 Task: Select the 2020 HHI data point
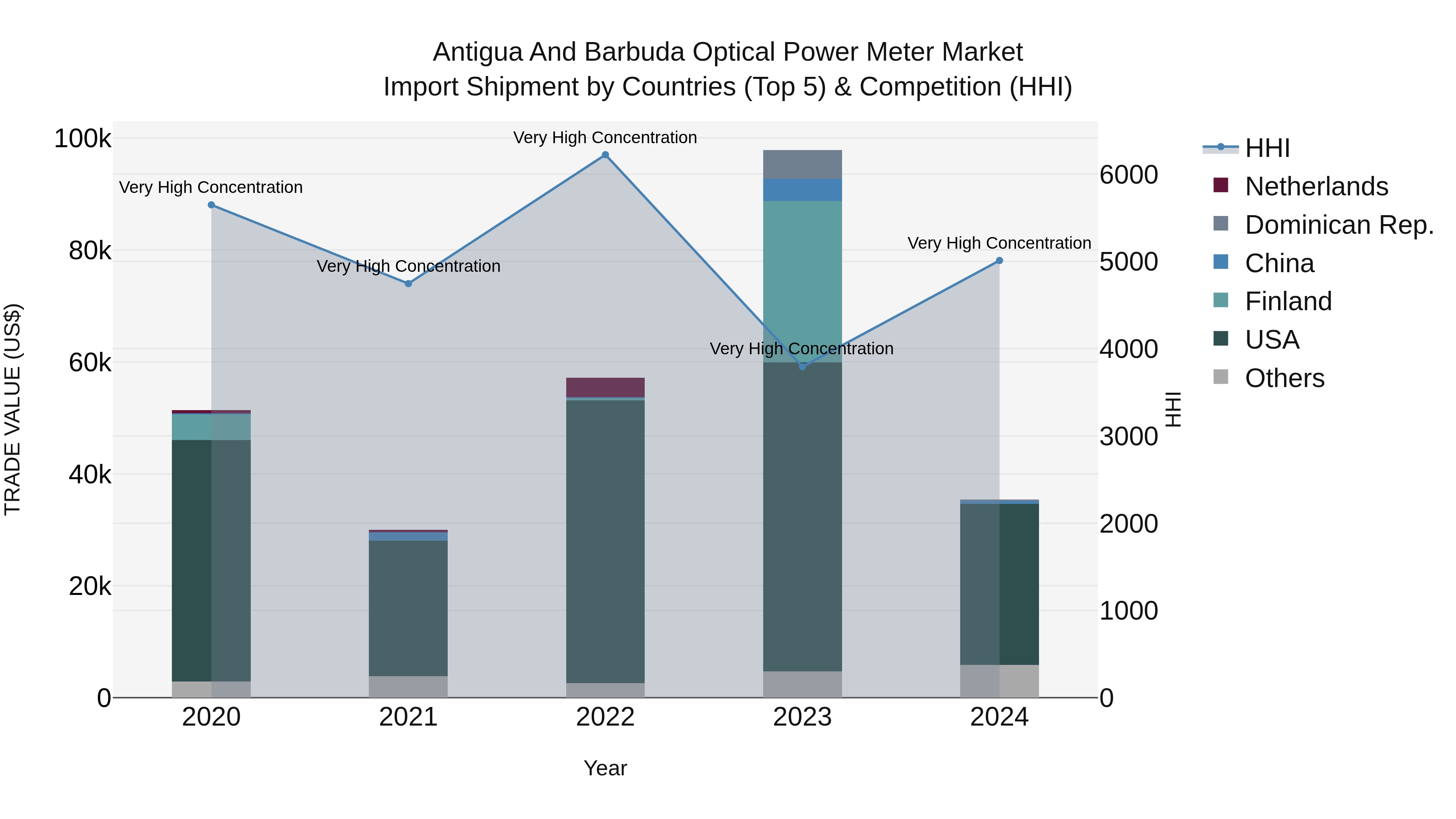[x=212, y=205]
